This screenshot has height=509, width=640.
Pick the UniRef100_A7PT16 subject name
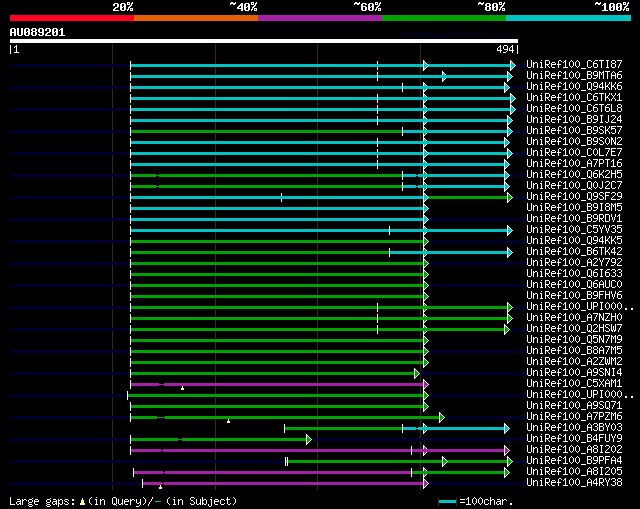coord(574,164)
